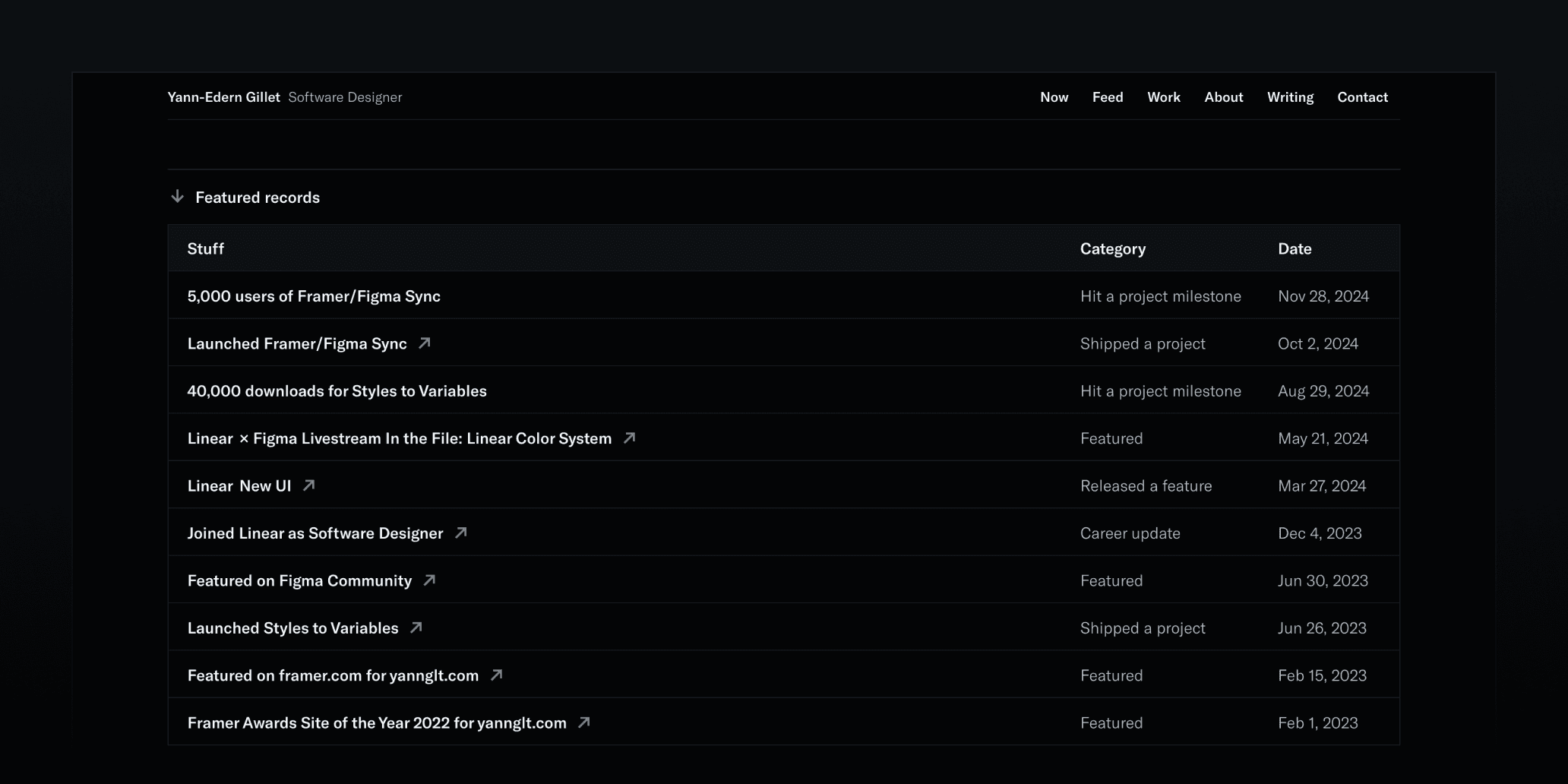Image resolution: width=1568 pixels, height=784 pixels.
Task: Click the 'Oct 2, 2024' date cell
Action: 1318,343
